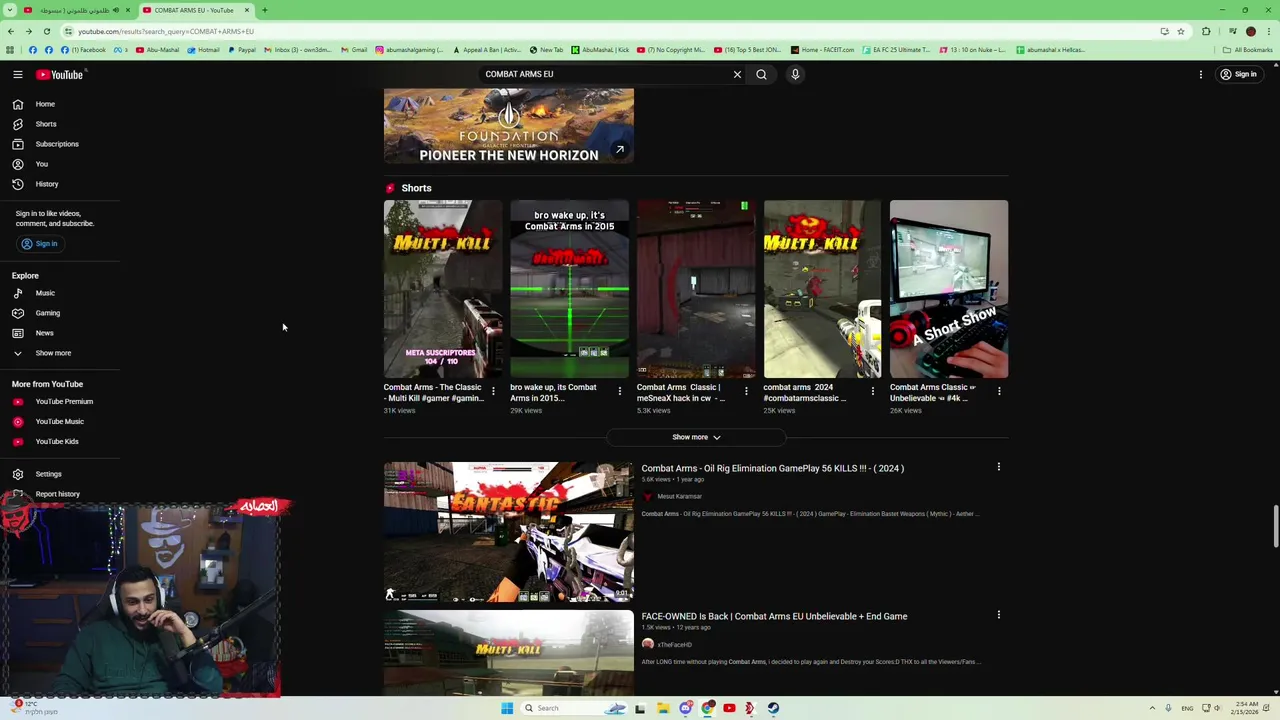Expand Show more in the sidebar
The height and width of the screenshot is (720, 1280).
(53, 353)
